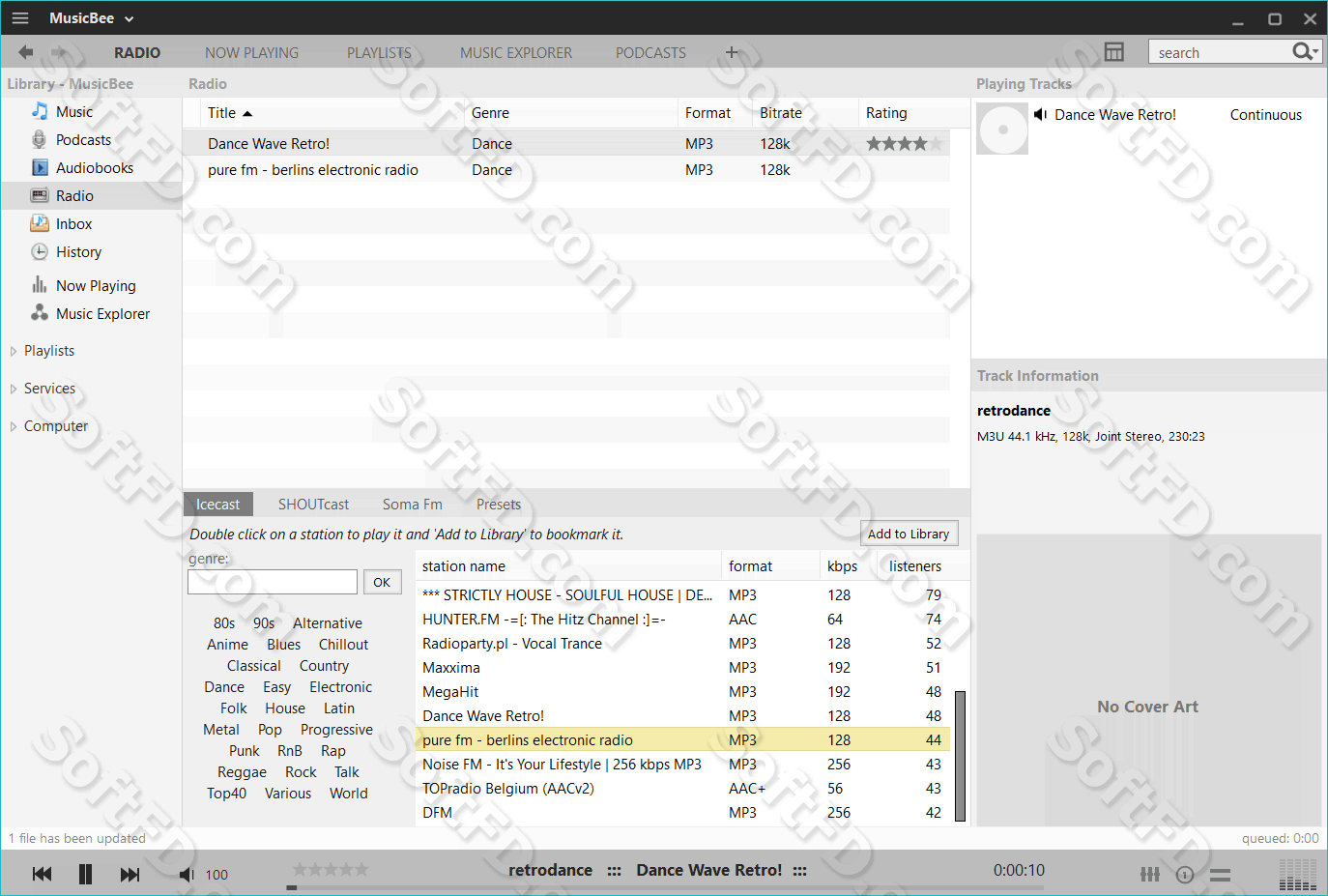This screenshot has width=1328, height=896.
Task: Open Now Playing in the sidebar
Action: click(96, 286)
